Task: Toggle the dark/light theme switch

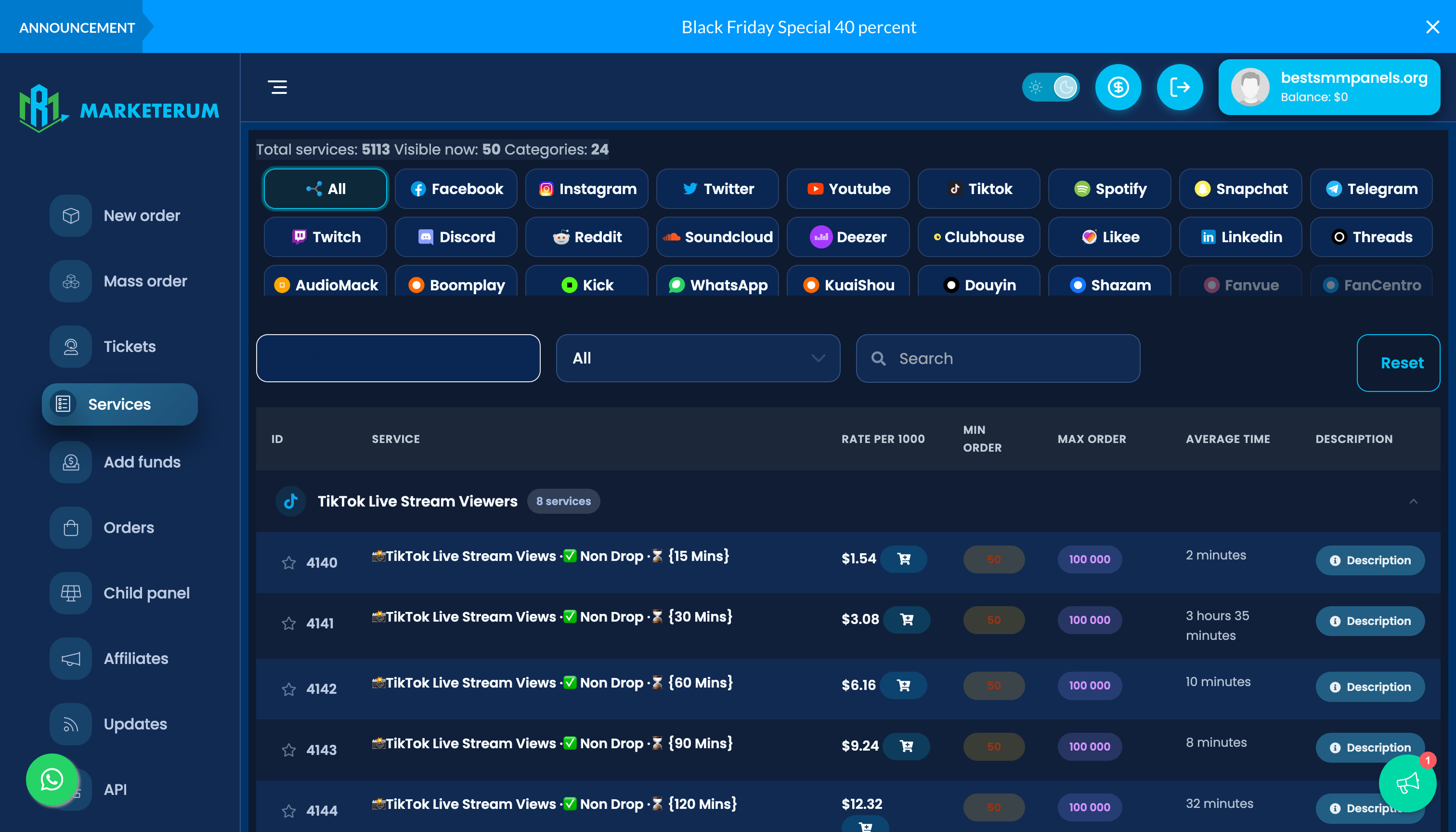Action: pos(1050,87)
